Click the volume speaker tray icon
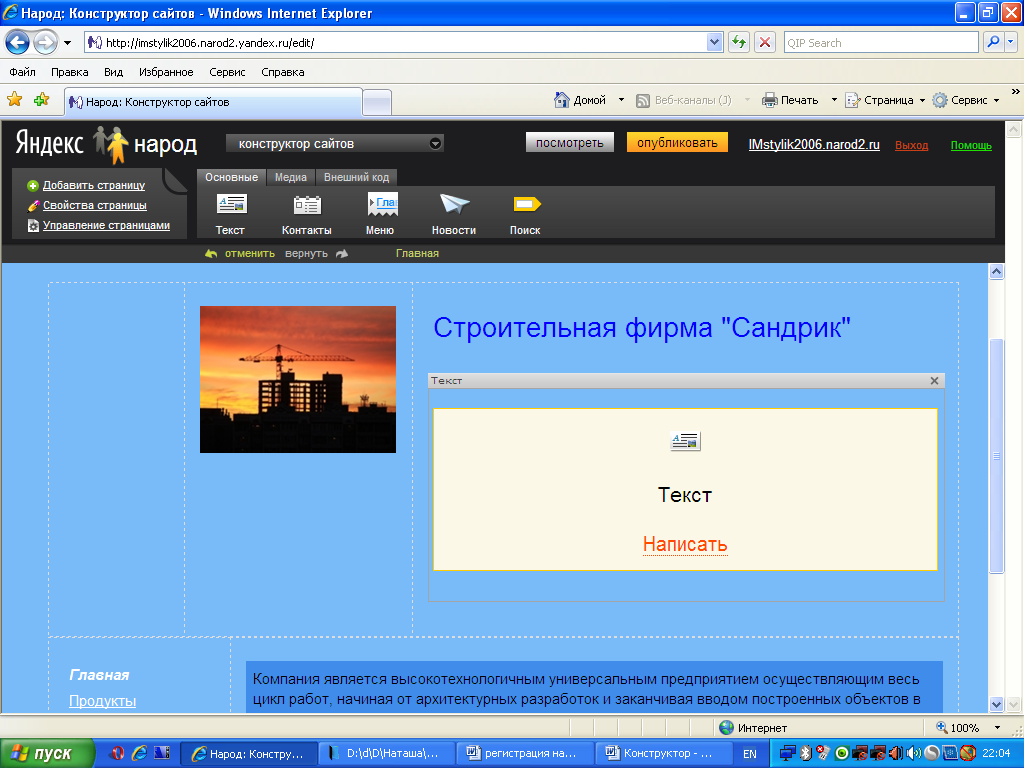 pos(914,753)
